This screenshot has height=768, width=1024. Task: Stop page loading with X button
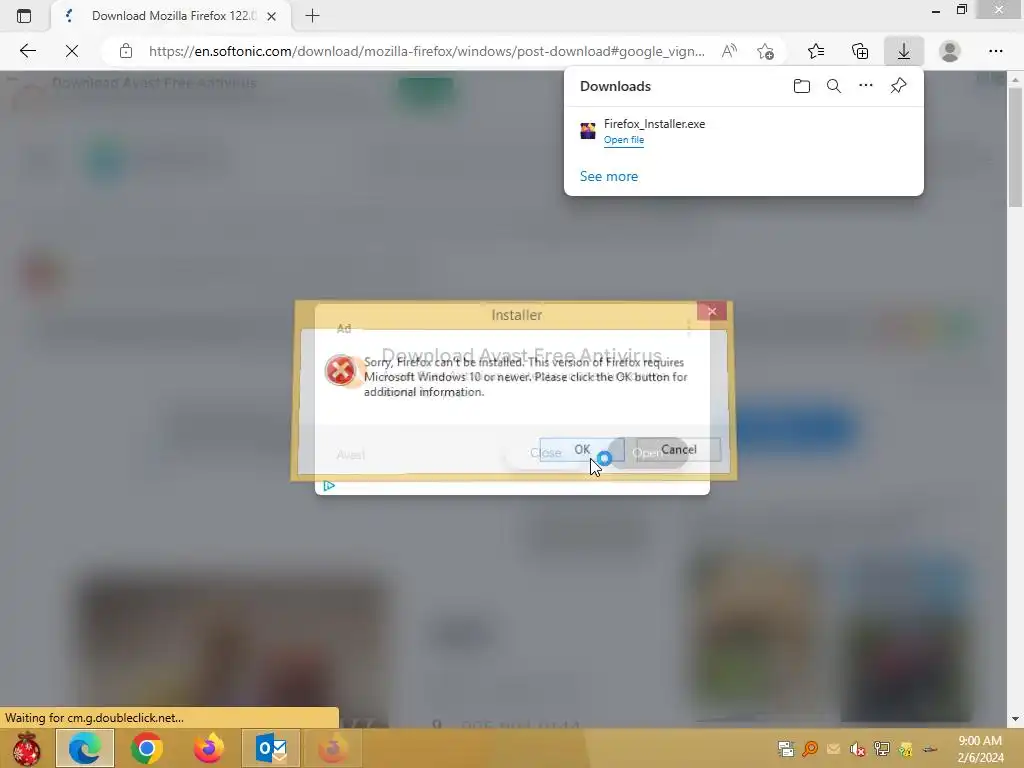(72, 51)
